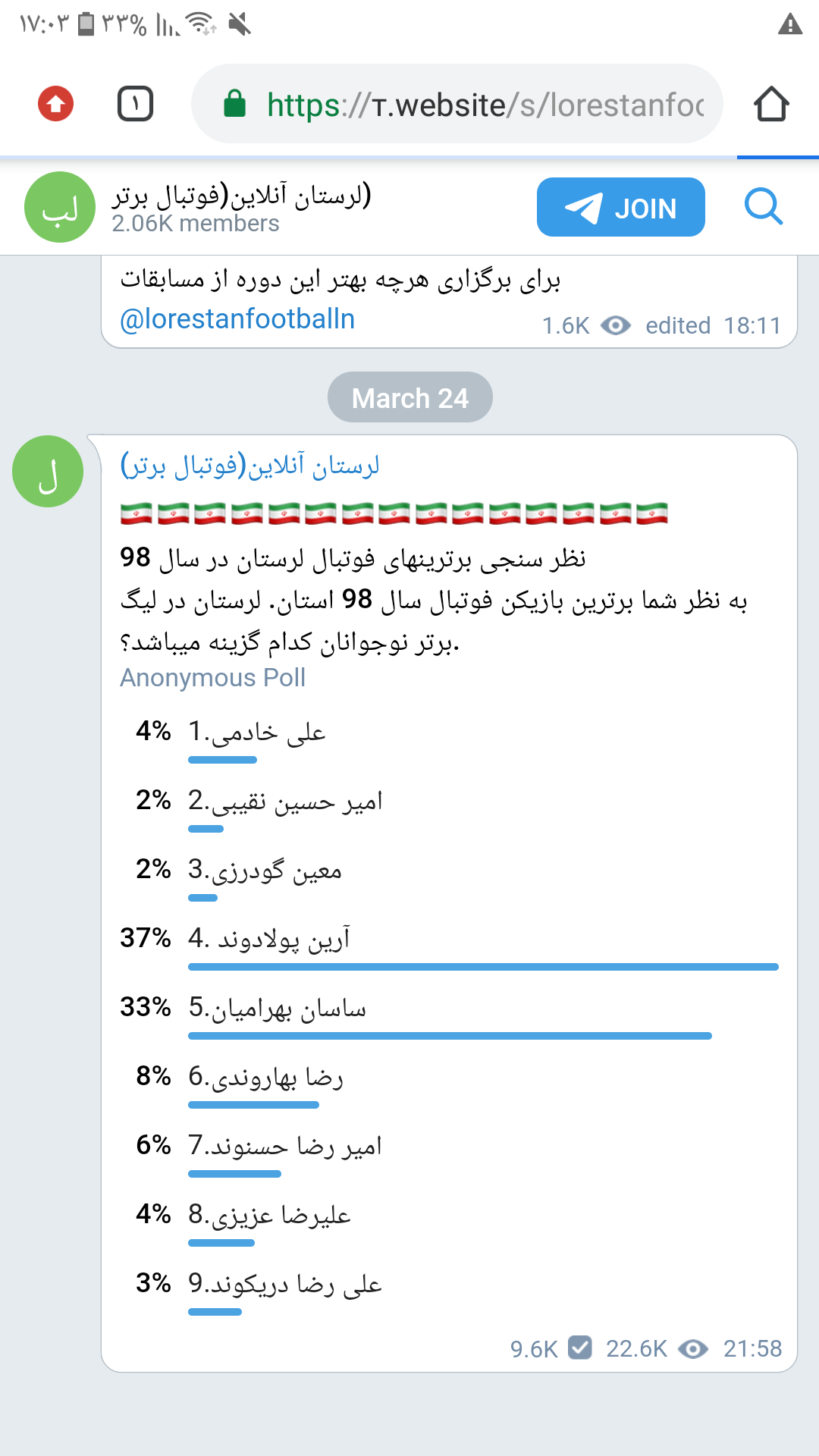
Task: Tap the poll votes checkmark icon
Action: point(580,1348)
